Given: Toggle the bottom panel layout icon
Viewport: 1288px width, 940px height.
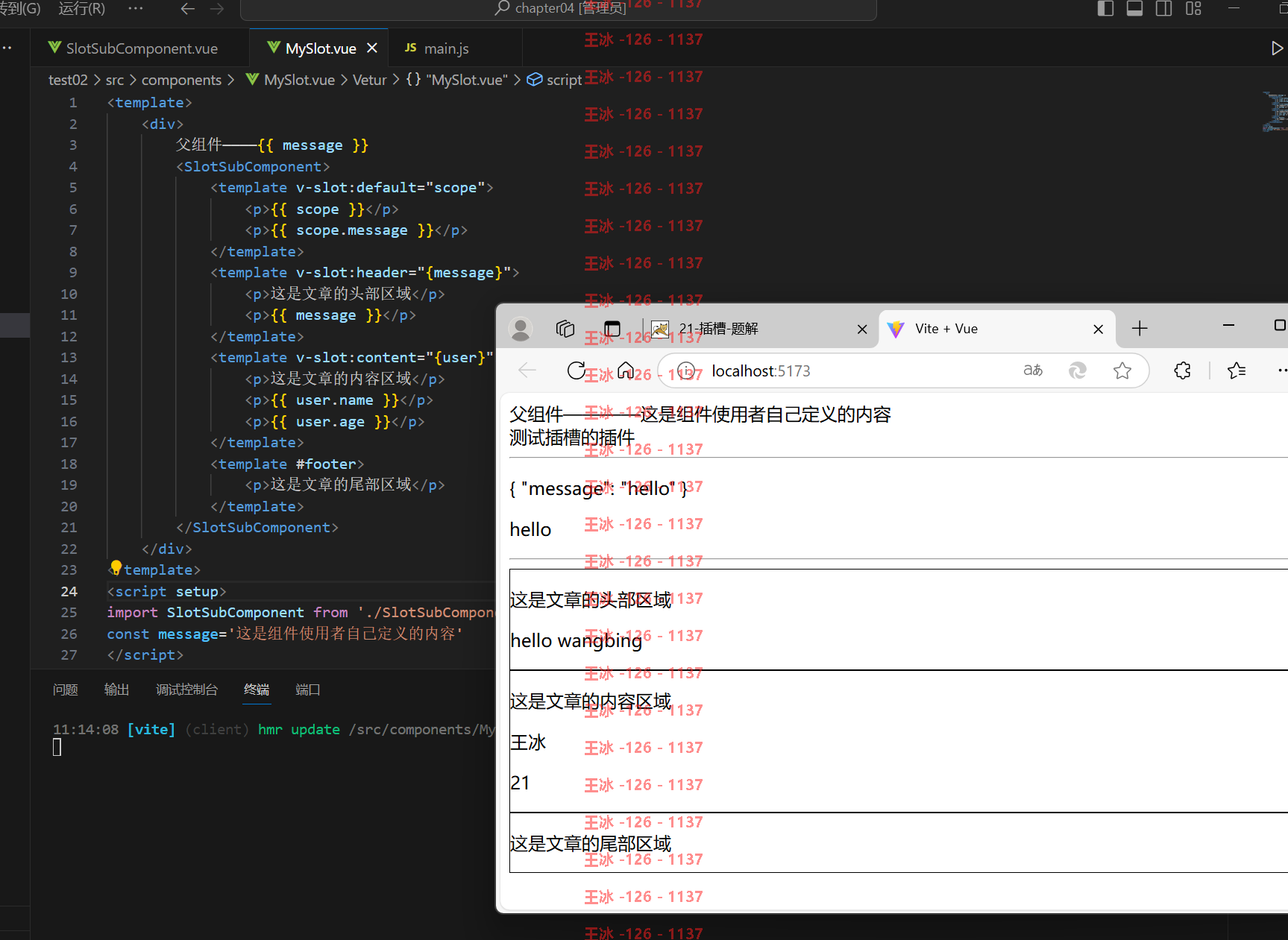Looking at the screenshot, I should click(x=1135, y=8).
